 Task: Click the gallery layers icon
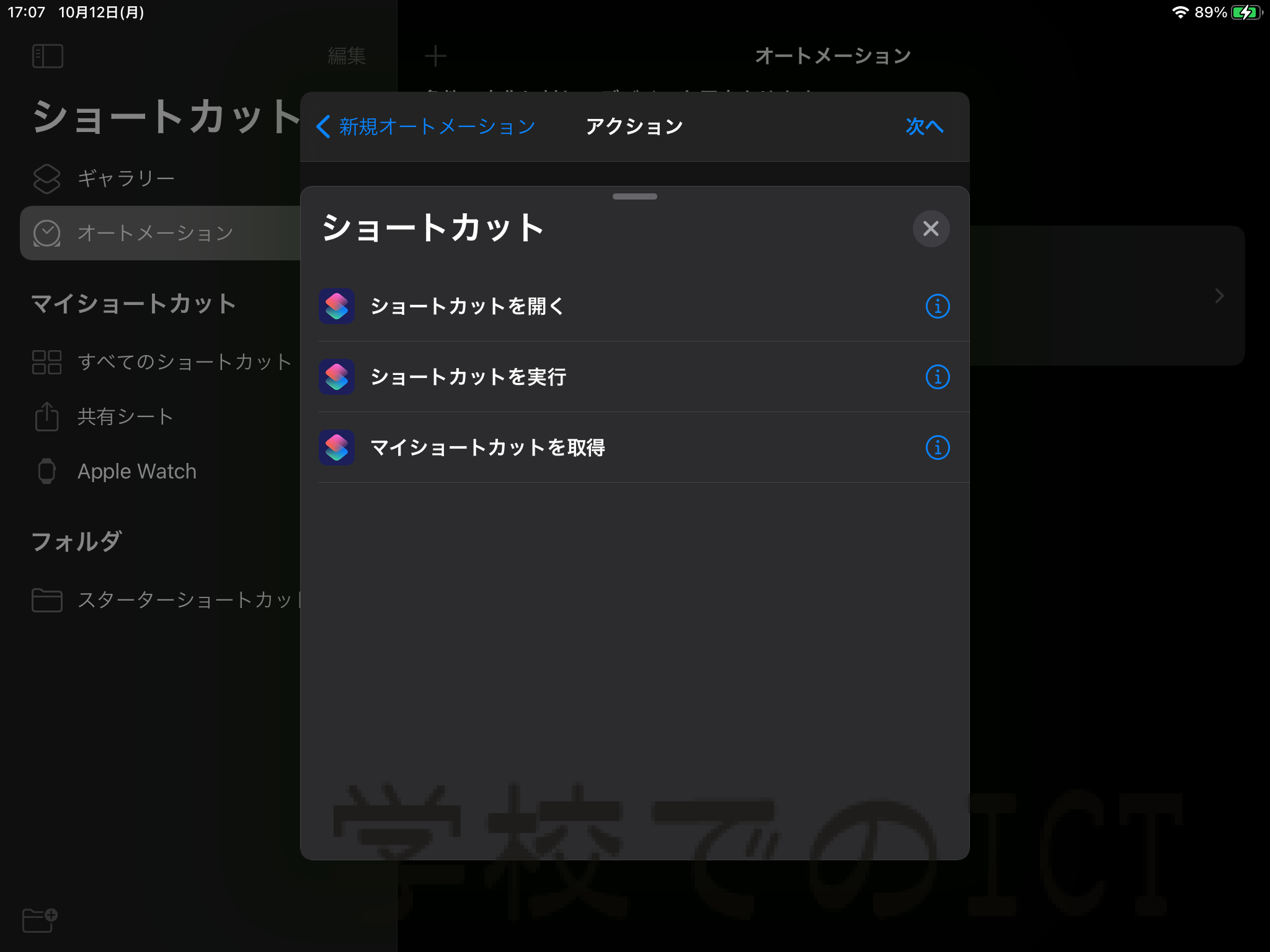[x=47, y=178]
